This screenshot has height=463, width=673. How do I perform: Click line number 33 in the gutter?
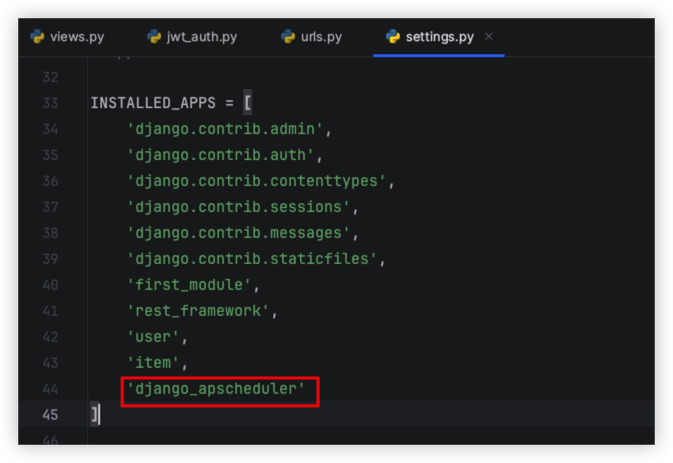point(50,103)
